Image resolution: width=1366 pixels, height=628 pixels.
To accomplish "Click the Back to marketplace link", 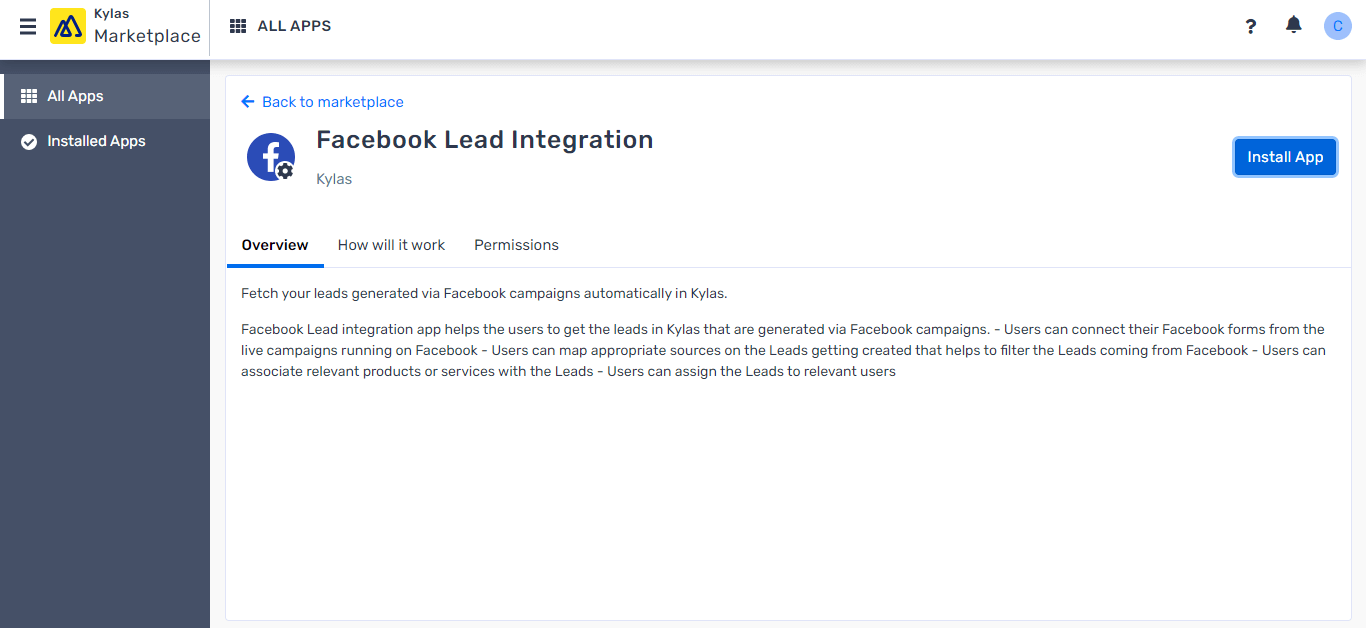I will click(x=332, y=101).
